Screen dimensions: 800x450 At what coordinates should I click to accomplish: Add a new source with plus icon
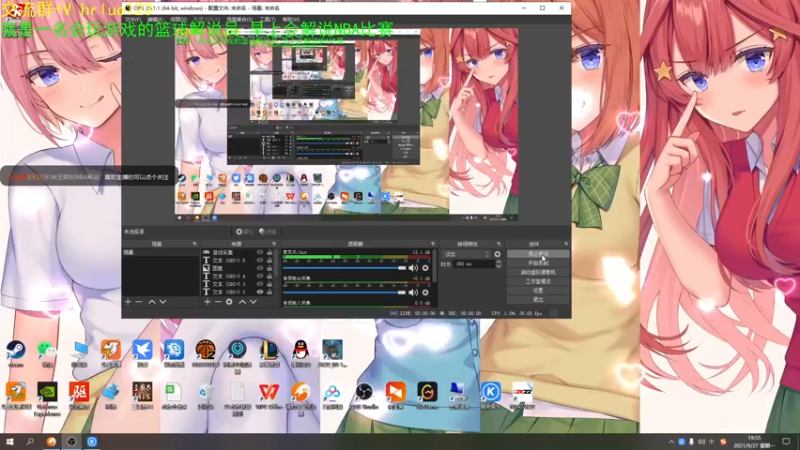click(x=207, y=302)
